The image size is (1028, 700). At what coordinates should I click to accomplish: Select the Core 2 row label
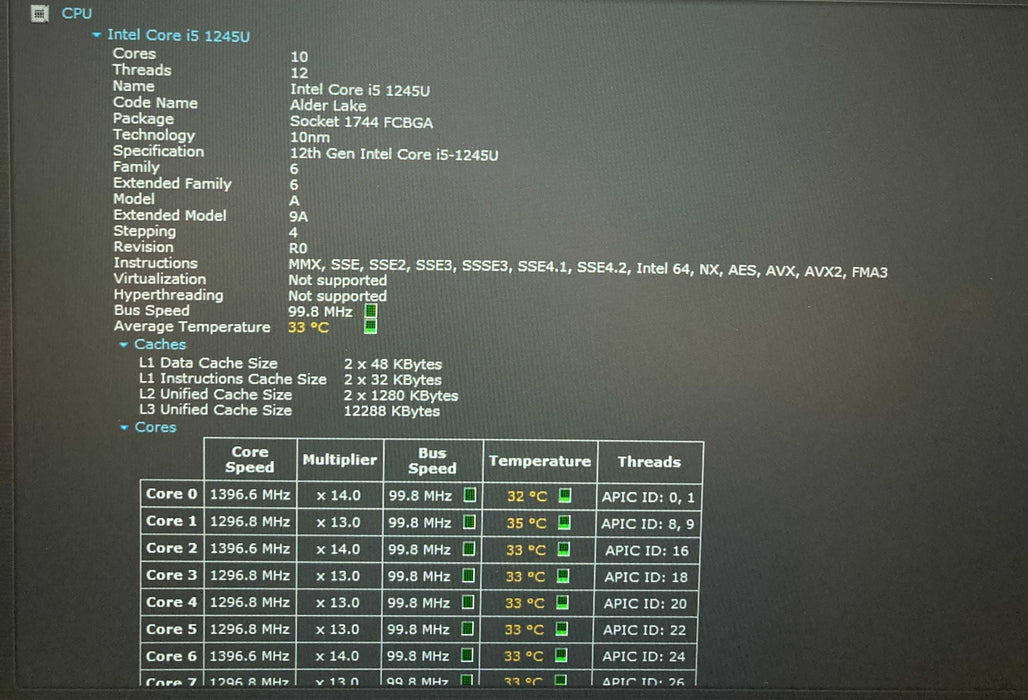click(172, 548)
